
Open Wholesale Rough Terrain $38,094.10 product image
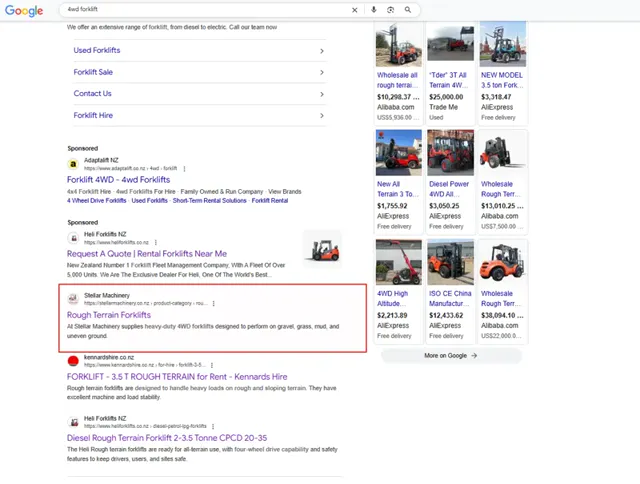[503, 262]
